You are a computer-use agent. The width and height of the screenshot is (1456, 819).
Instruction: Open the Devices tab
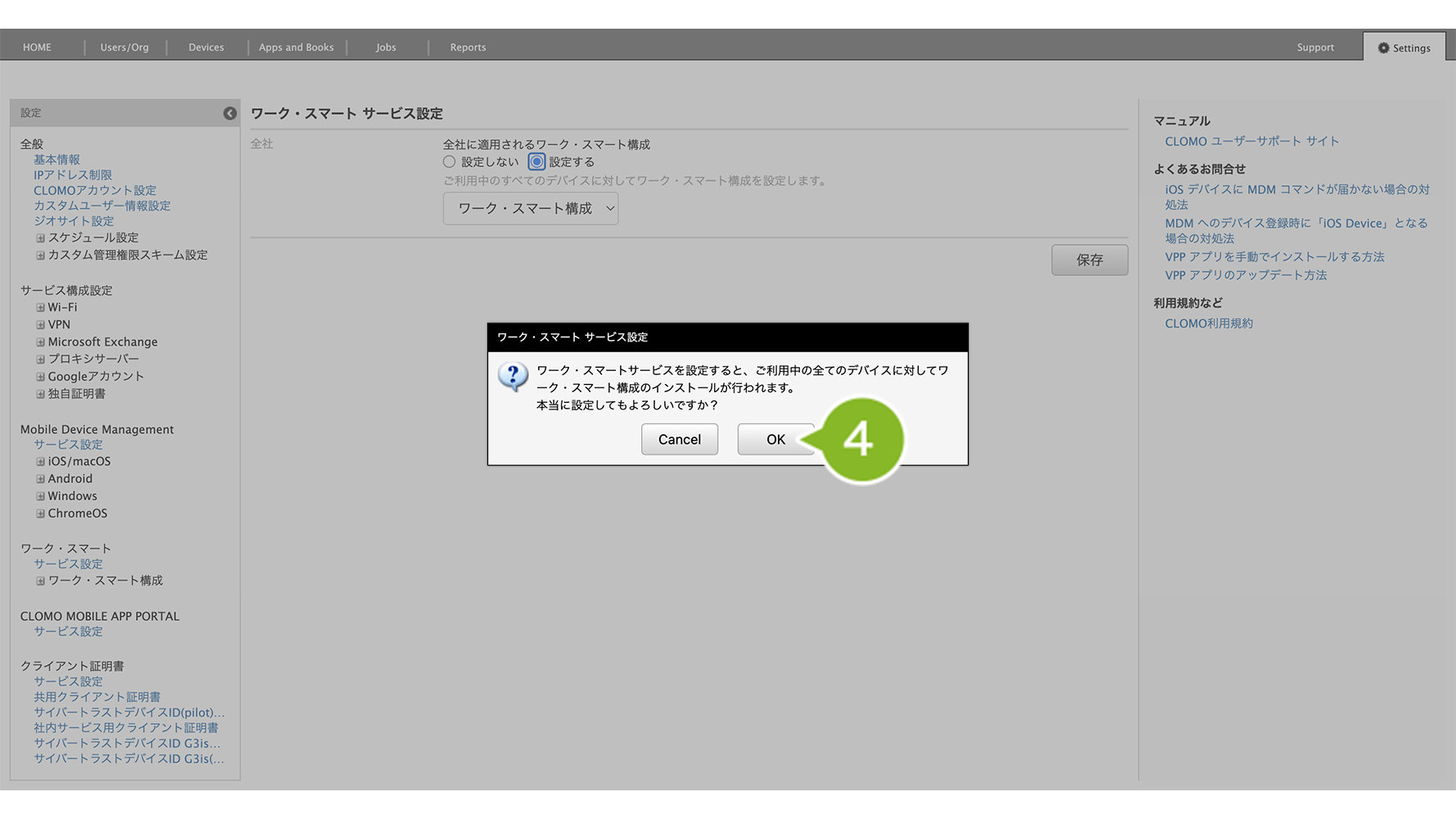click(206, 48)
